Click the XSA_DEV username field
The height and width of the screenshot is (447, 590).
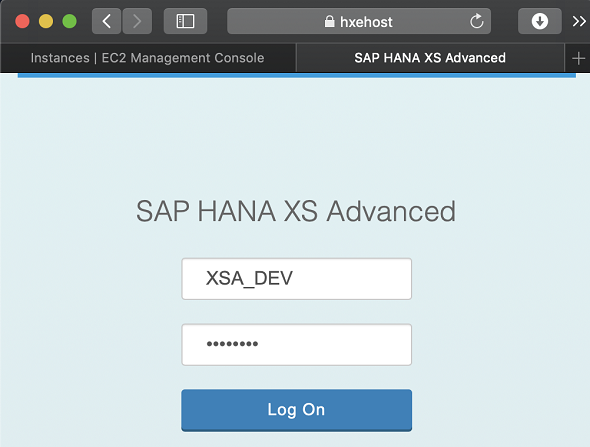coord(297,279)
